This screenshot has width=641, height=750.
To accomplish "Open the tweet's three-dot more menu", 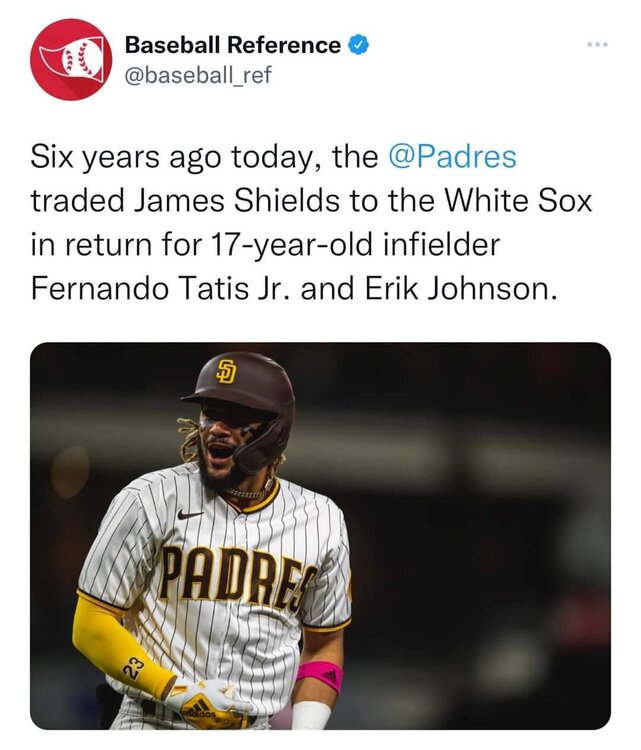I will [598, 46].
